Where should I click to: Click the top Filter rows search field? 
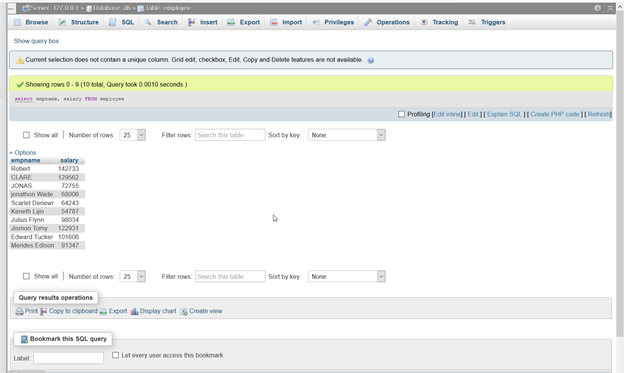point(230,135)
